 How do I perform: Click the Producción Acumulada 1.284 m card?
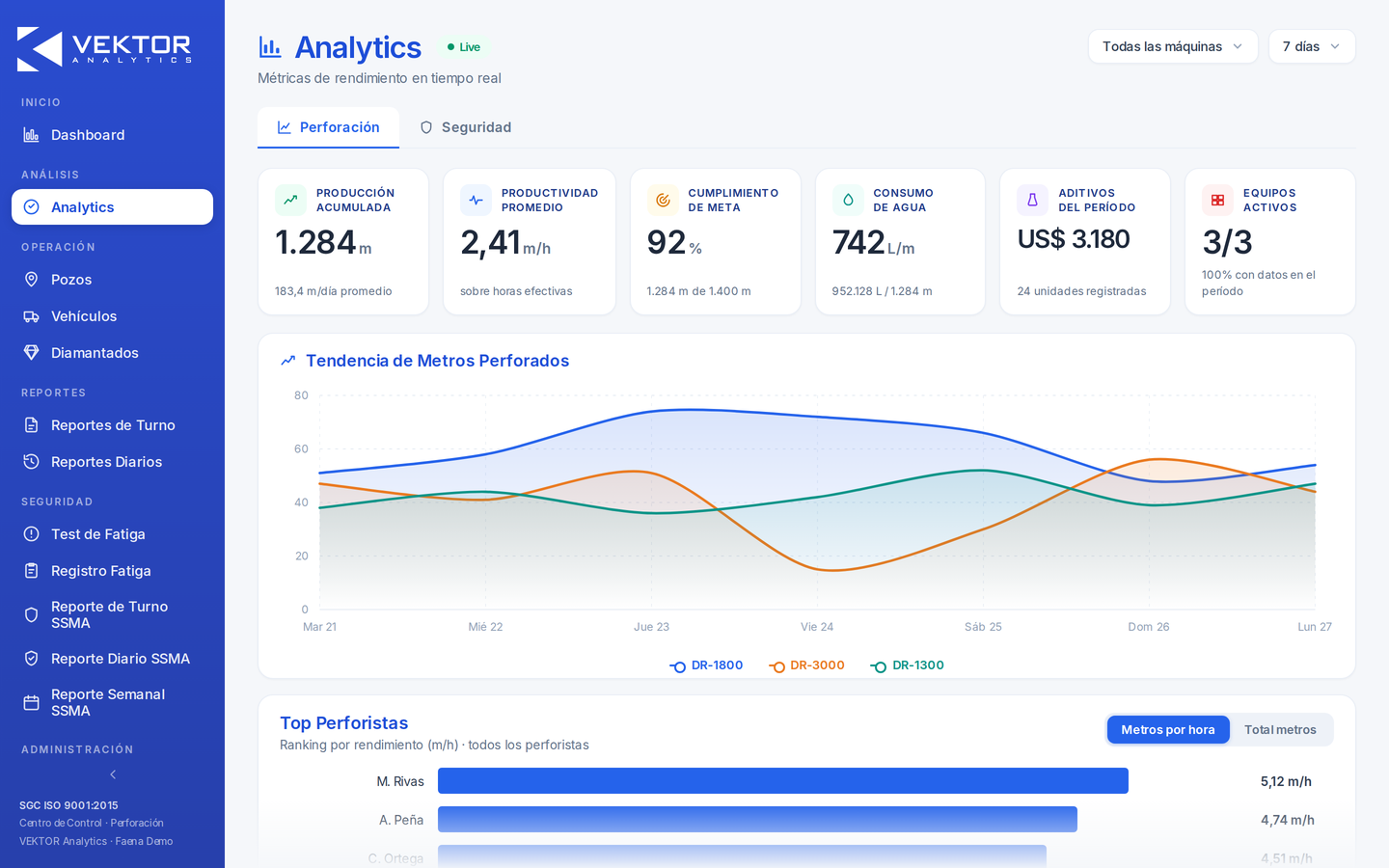(x=343, y=241)
